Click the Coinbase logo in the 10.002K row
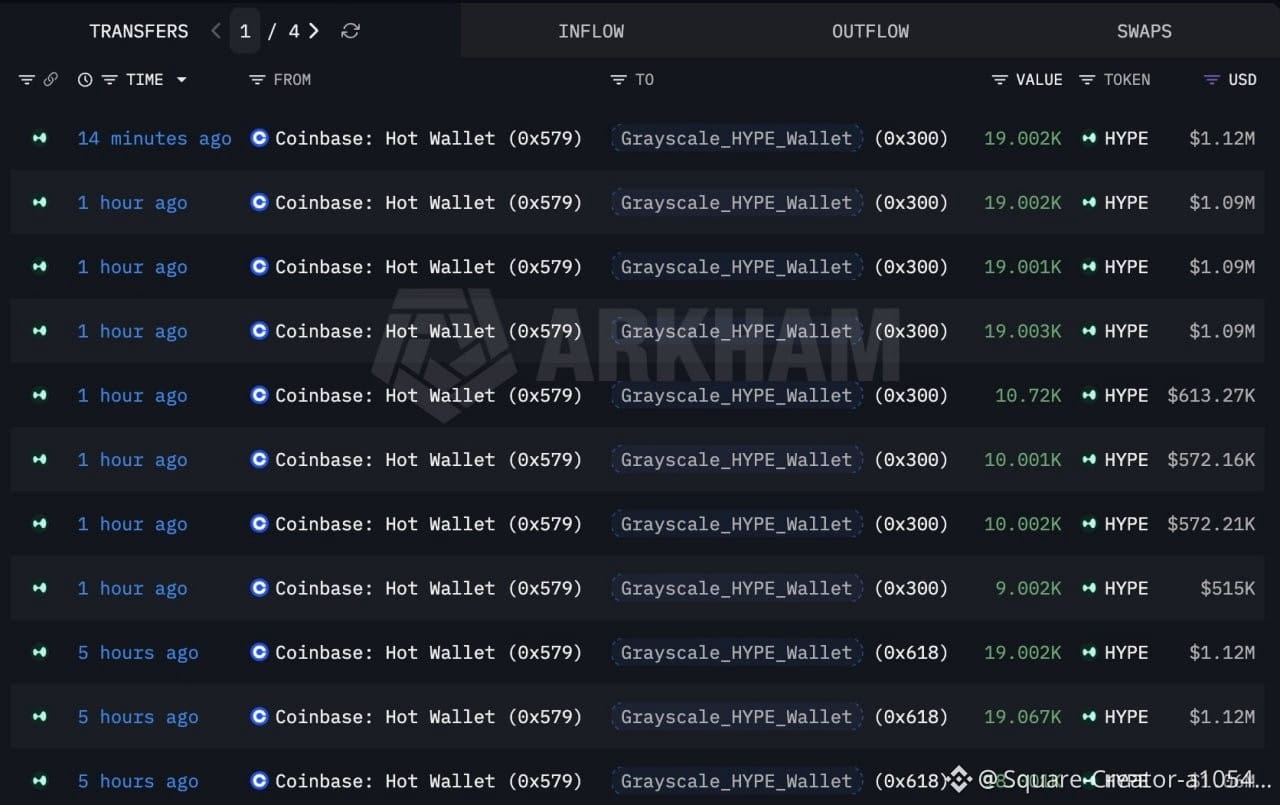 [259, 524]
